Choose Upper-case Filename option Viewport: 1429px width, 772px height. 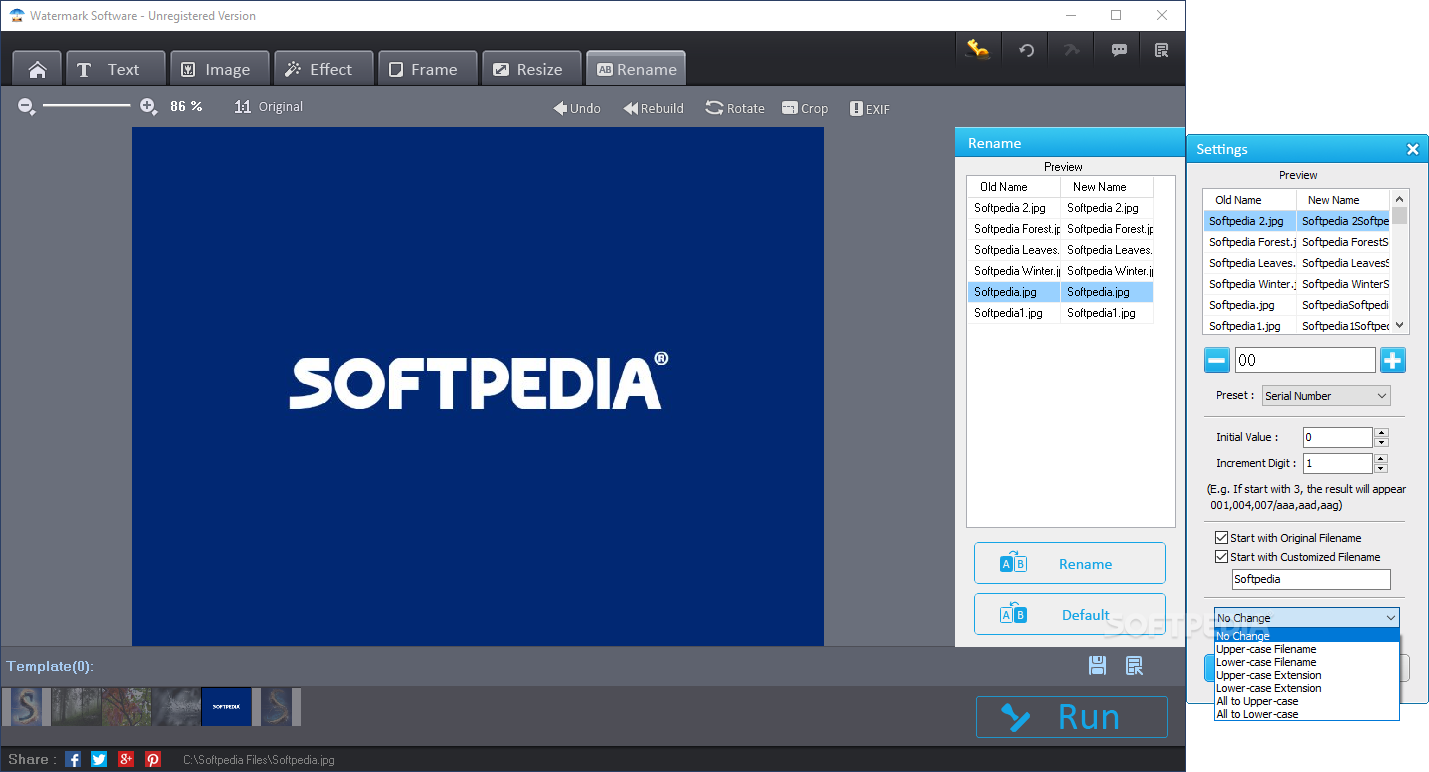pos(1307,649)
